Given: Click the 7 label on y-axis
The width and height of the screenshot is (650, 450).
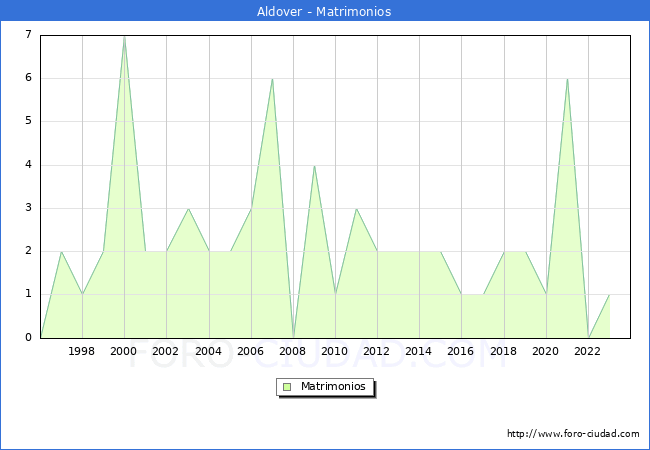Looking at the screenshot, I should pyautogui.click(x=28, y=35).
